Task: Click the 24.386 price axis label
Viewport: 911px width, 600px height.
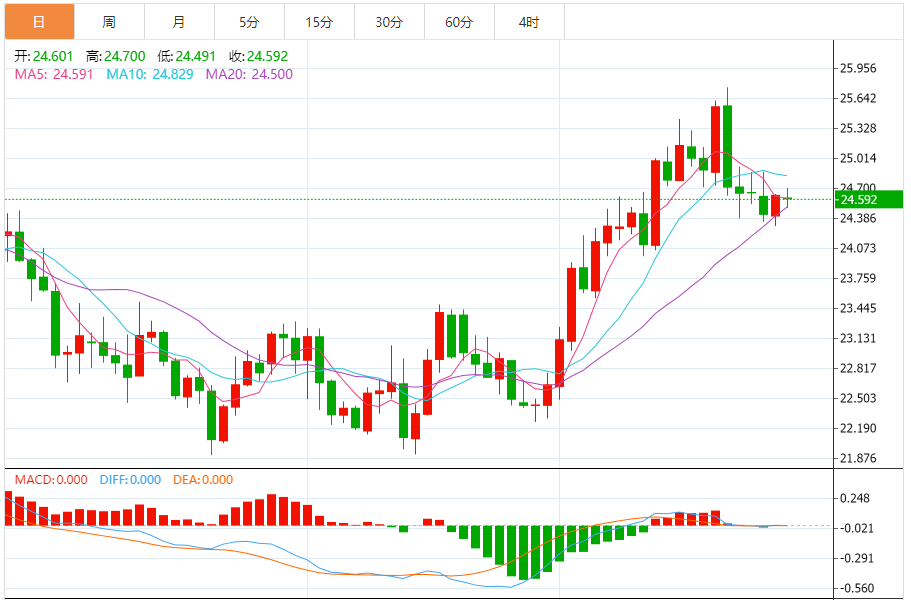Action: tap(858, 218)
